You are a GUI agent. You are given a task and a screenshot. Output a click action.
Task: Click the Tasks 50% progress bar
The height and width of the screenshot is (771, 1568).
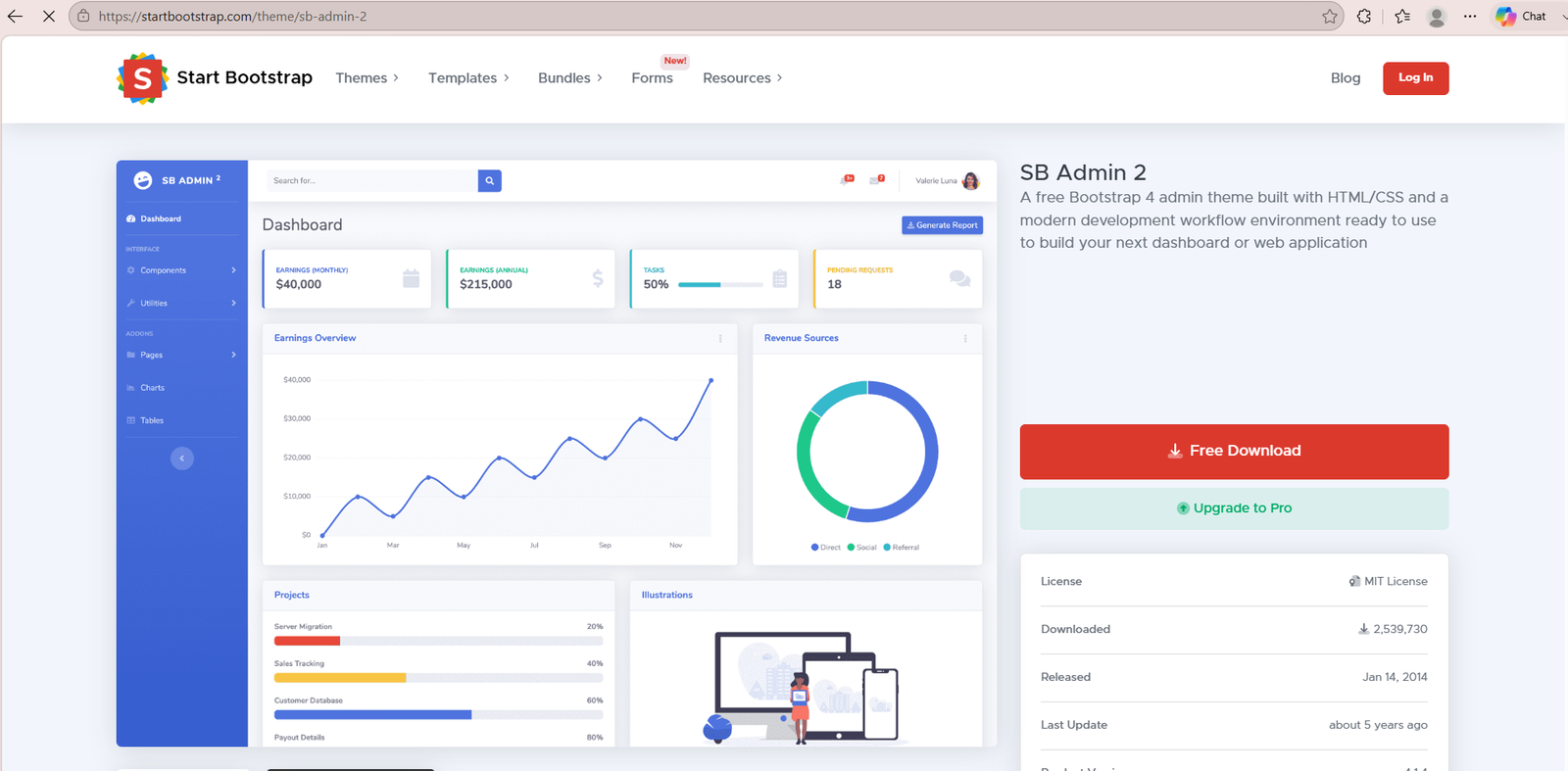(721, 285)
